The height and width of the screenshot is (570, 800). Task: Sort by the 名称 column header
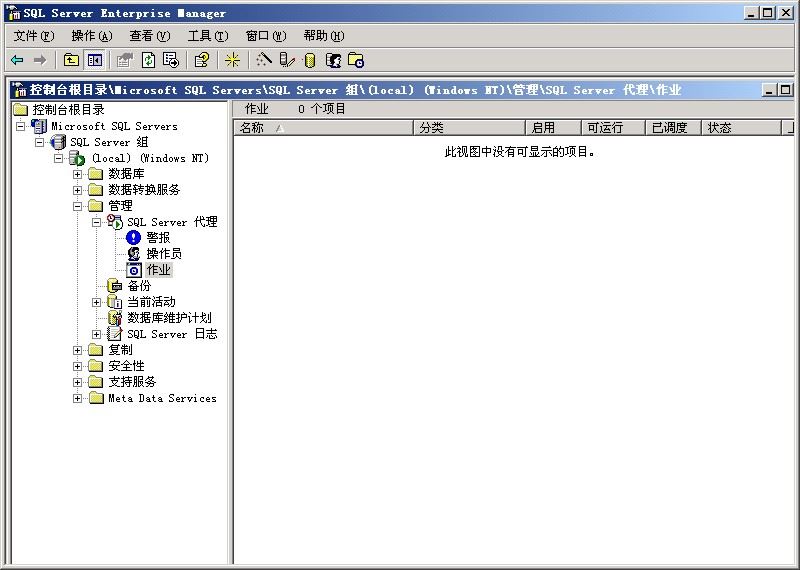(323, 128)
